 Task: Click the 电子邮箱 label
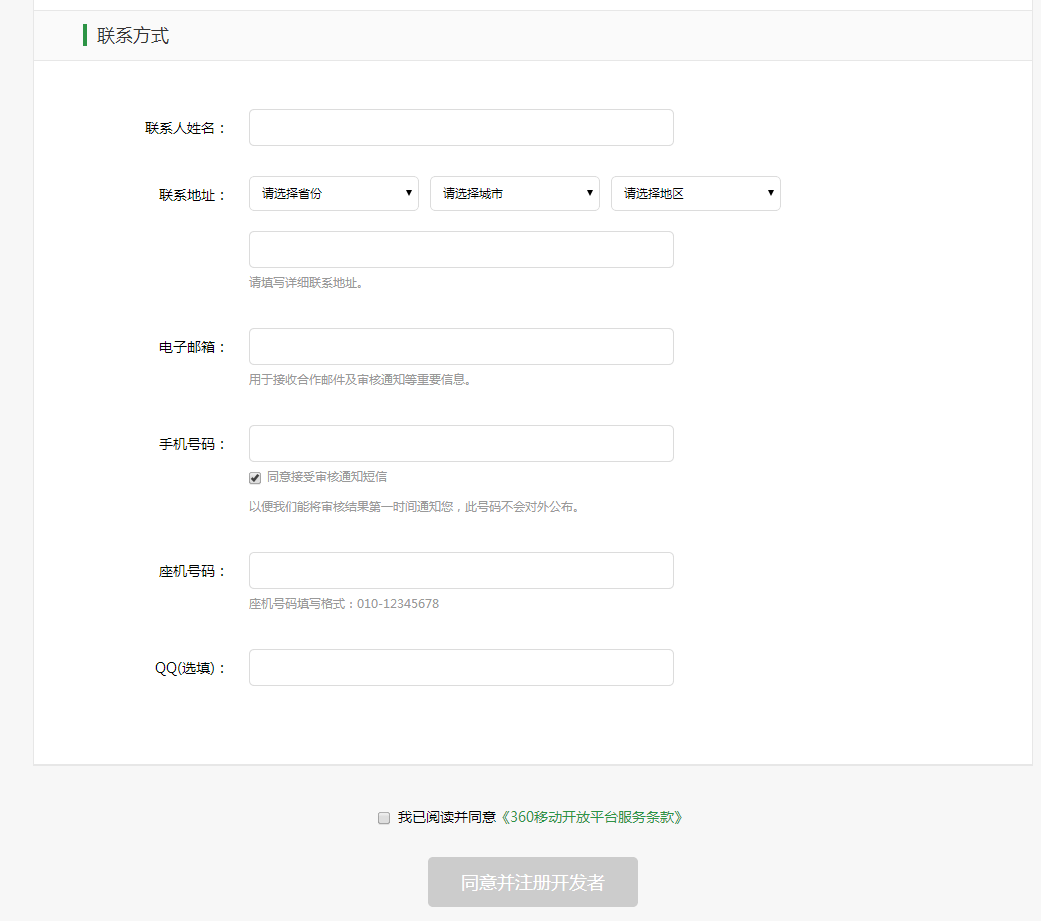click(192, 347)
